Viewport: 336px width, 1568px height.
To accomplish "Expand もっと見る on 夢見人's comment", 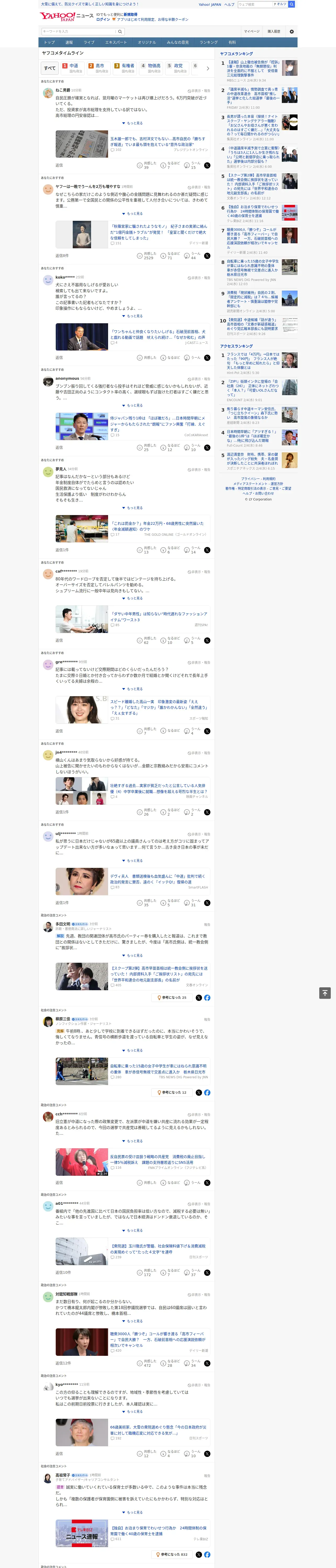I will pyautogui.click(x=132, y=508).
